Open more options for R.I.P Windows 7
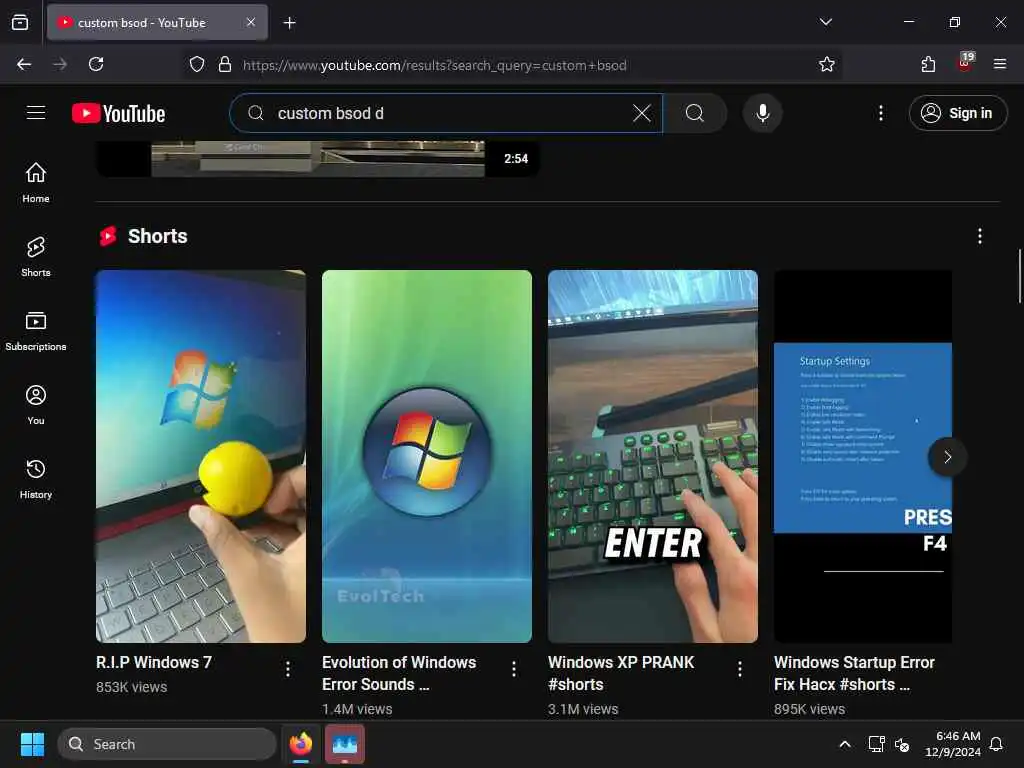The width and height of the screenshot is (1024, 768). tap(287, 668)
